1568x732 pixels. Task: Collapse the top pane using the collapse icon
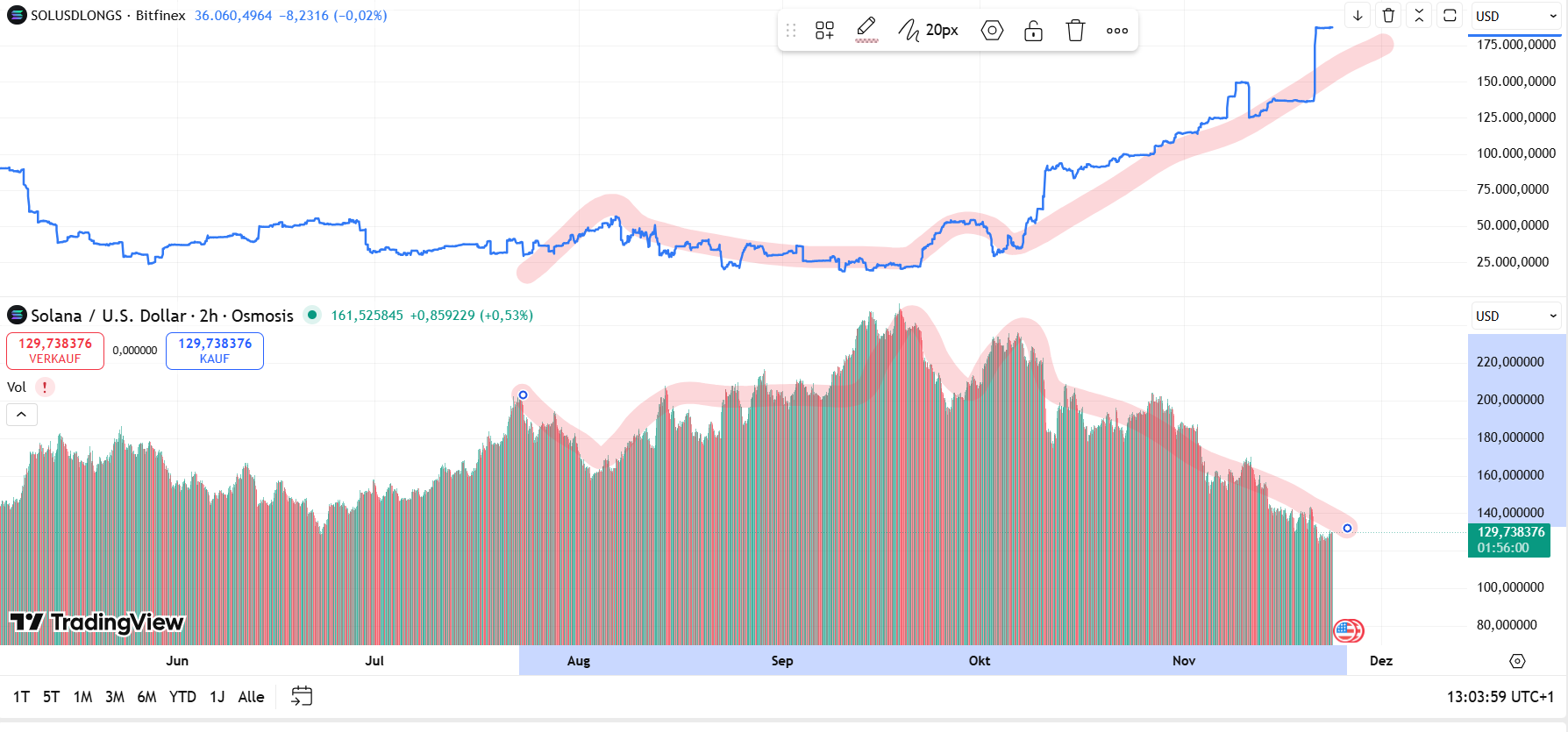tap(1419, 16)
